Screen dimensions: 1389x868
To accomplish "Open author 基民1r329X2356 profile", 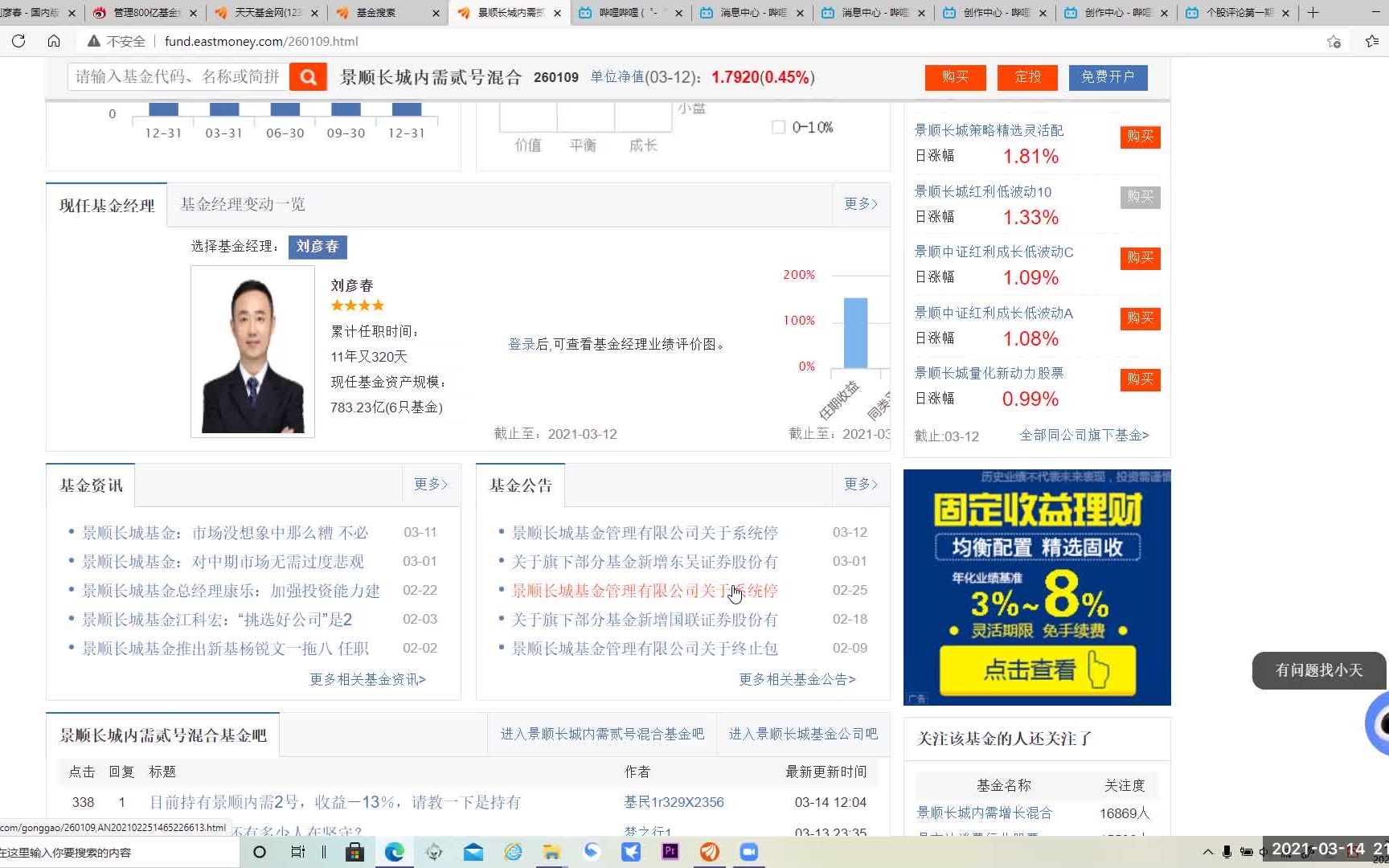I will (674, 802).
